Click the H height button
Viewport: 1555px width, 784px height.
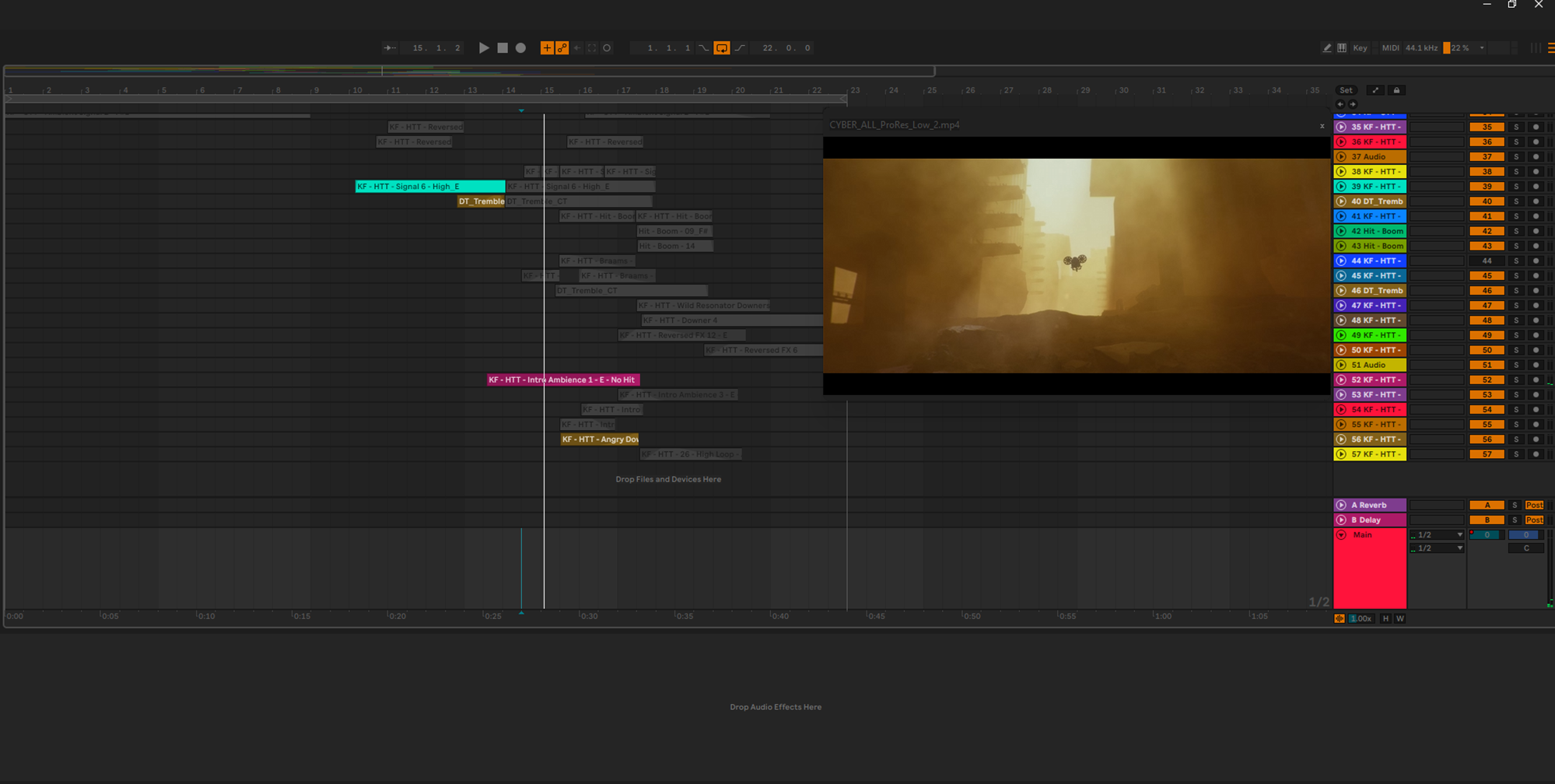coord(1385,618)
